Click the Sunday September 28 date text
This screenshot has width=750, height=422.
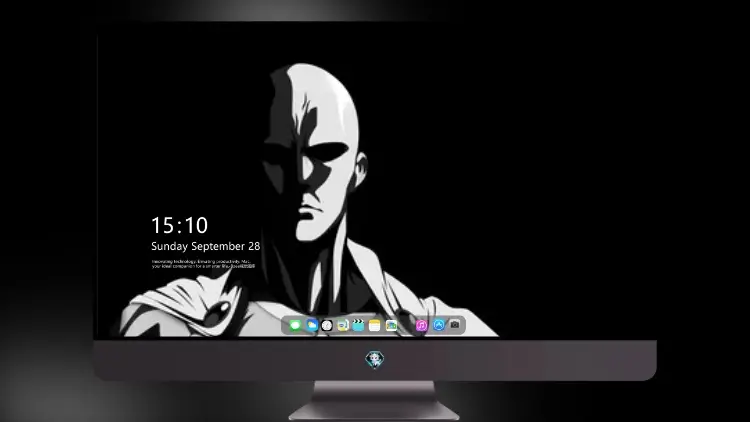(206, 246)
